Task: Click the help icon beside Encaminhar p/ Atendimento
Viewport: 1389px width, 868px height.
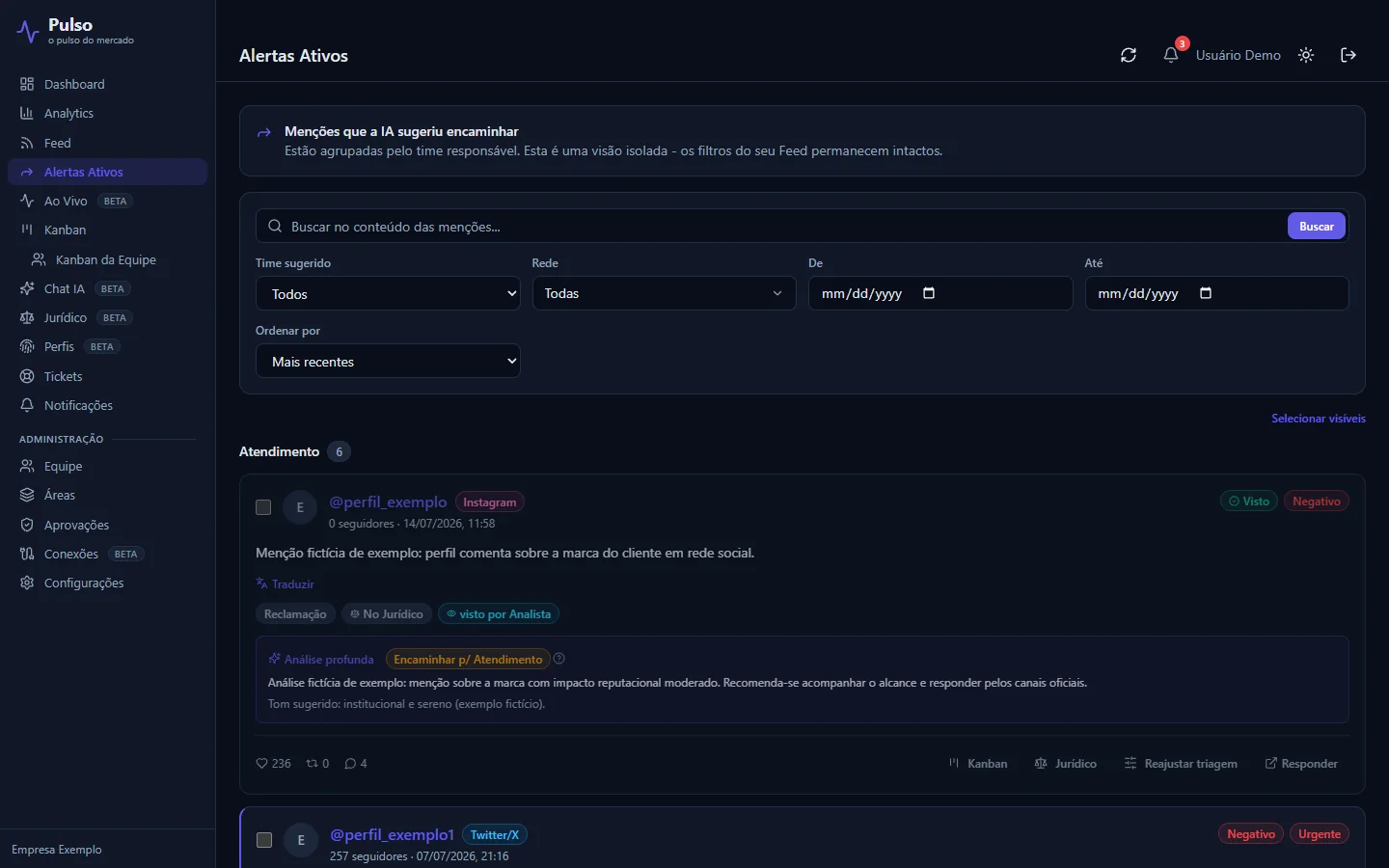Action: tap(559, 659)
